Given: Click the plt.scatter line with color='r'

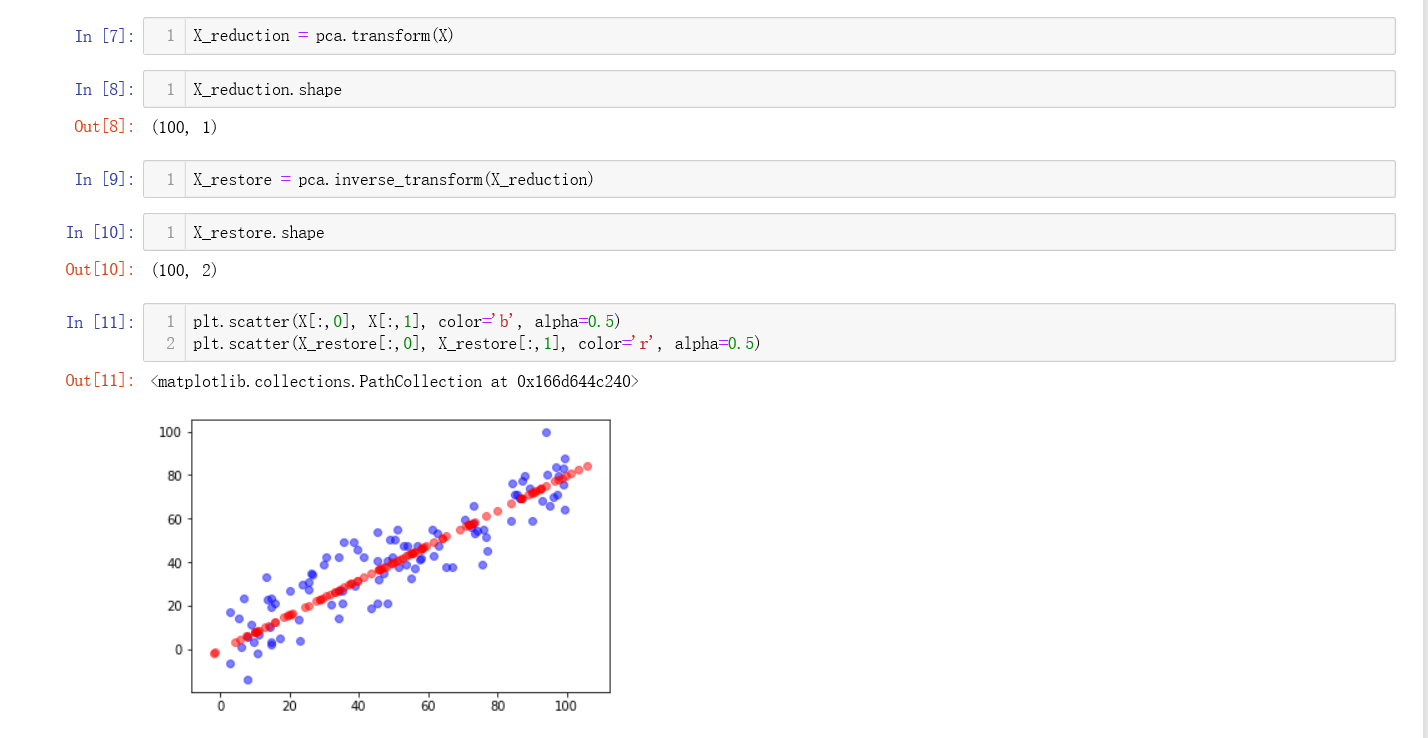Looking at the screenshot, I should [477, 343].
